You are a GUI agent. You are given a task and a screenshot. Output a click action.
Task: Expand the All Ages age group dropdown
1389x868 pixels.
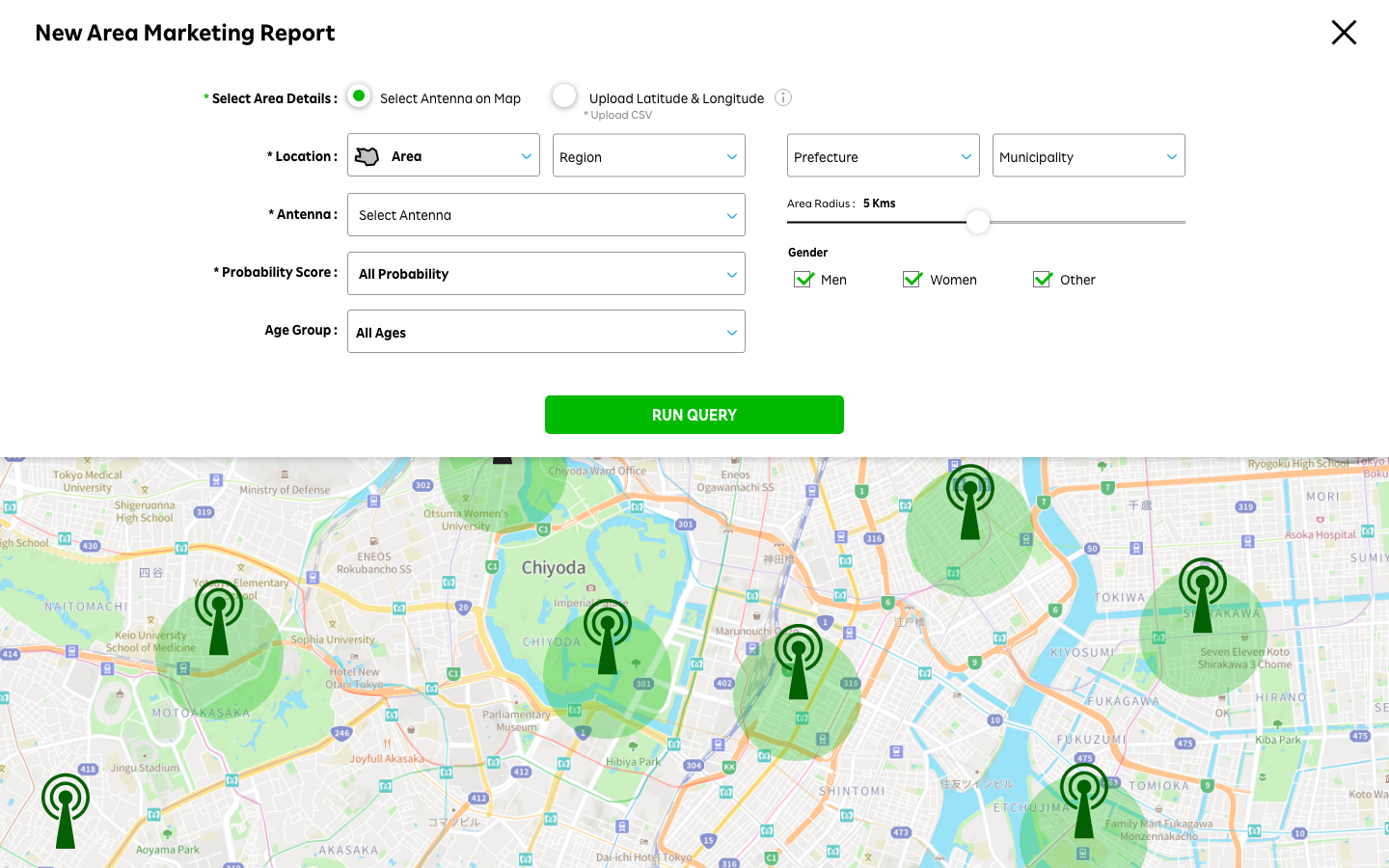coord(546,332)
